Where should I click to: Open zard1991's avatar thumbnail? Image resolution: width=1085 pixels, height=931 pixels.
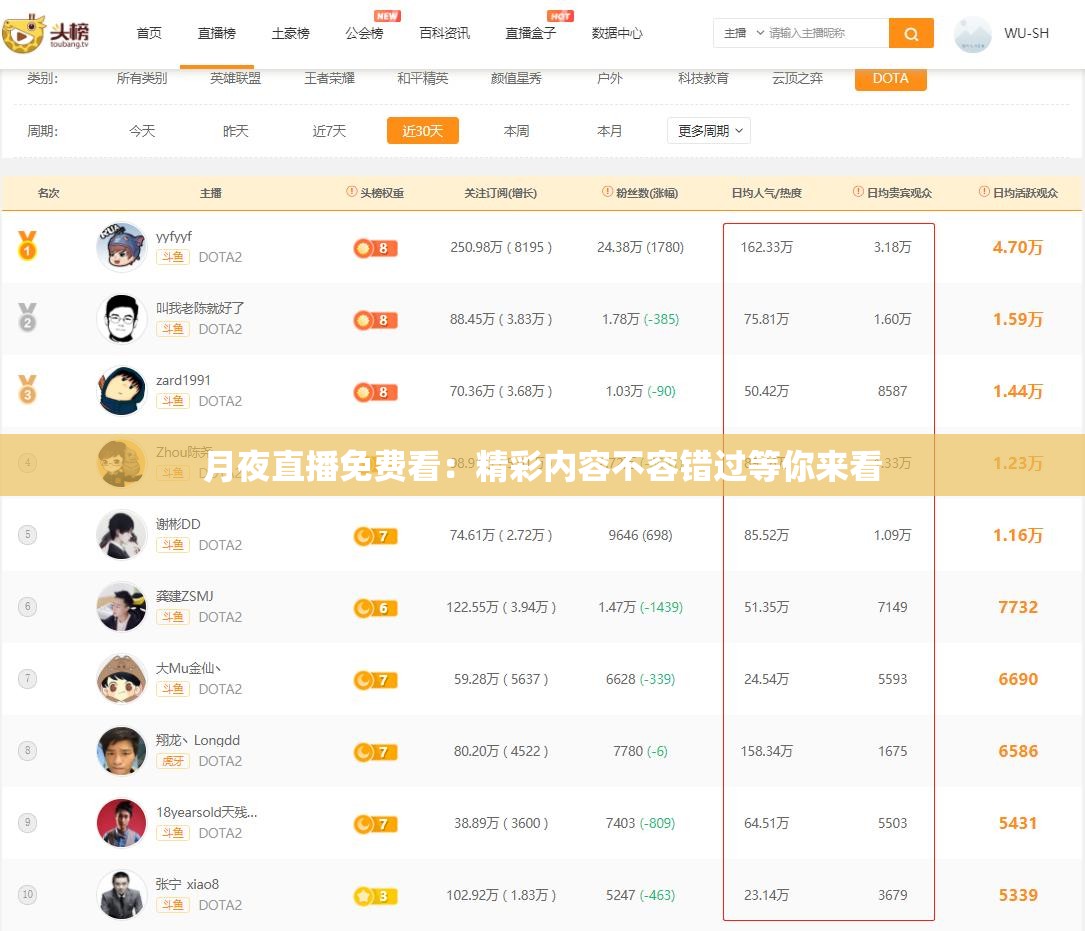click(122, 390)
